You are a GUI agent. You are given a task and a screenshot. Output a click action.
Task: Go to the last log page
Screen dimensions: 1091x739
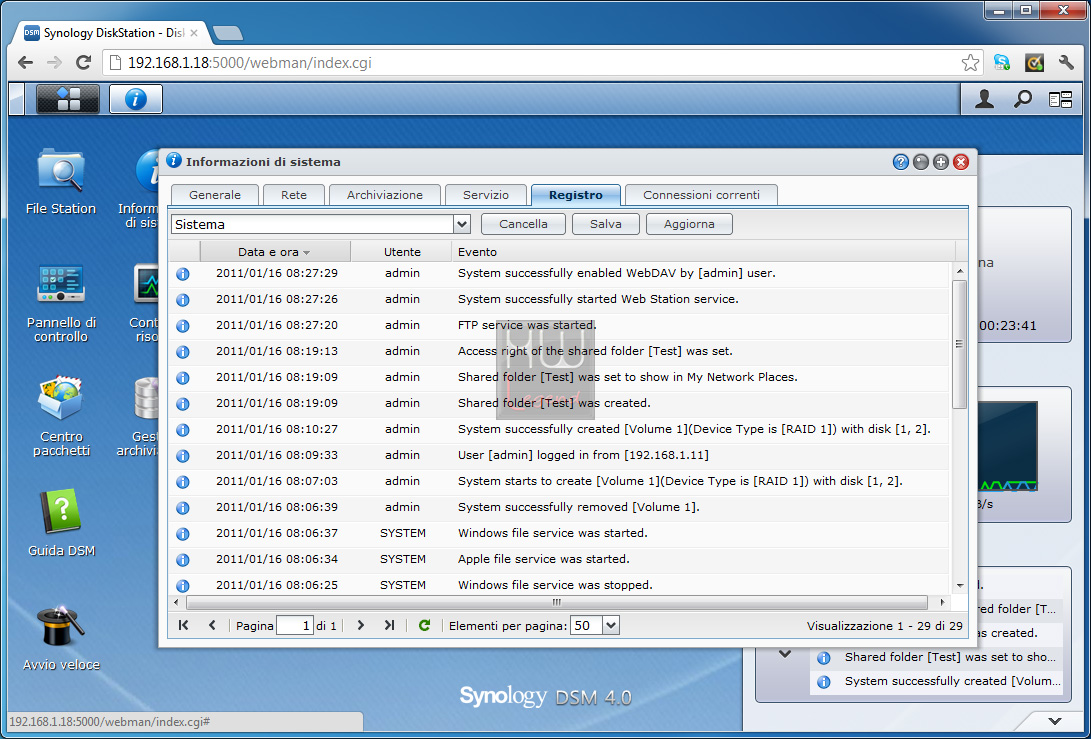390,626
